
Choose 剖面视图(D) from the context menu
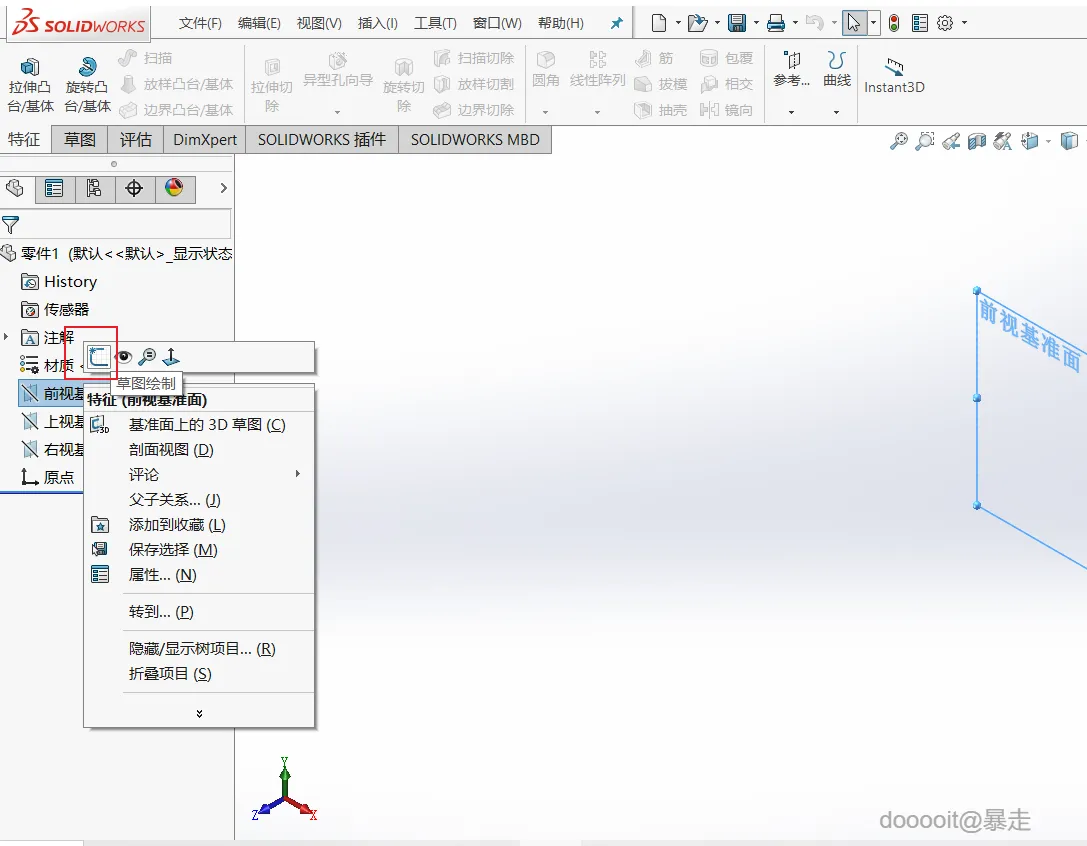click(169, 450)
